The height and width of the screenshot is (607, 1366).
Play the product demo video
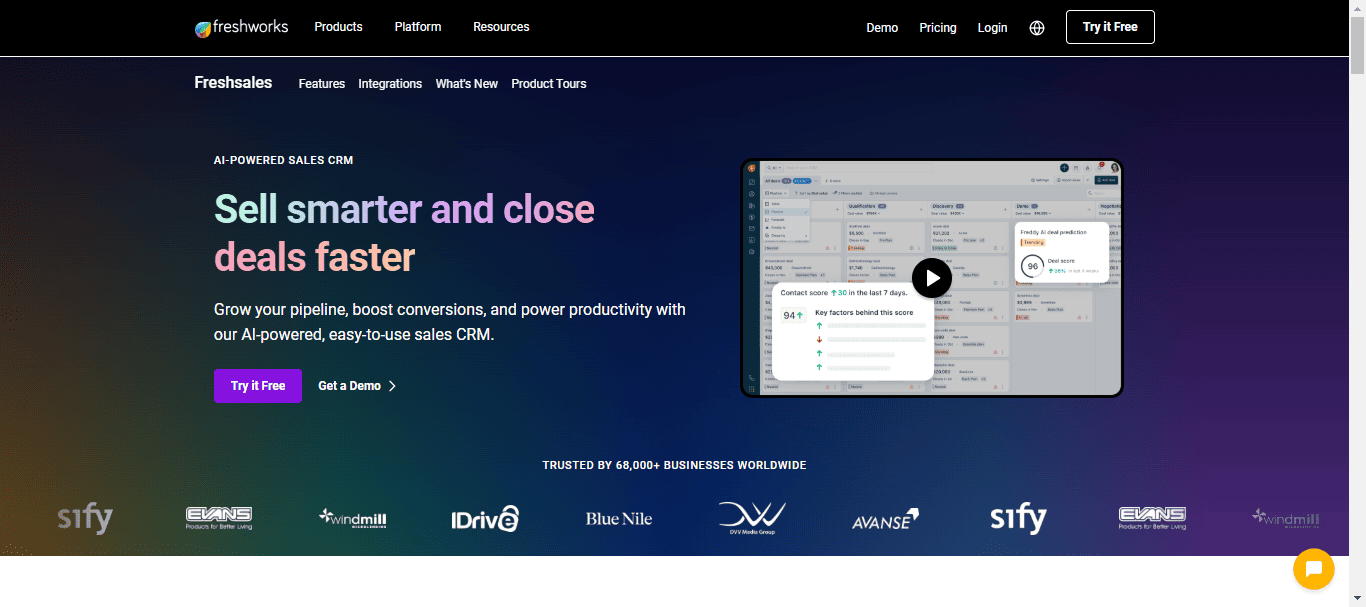coord(932,278)
